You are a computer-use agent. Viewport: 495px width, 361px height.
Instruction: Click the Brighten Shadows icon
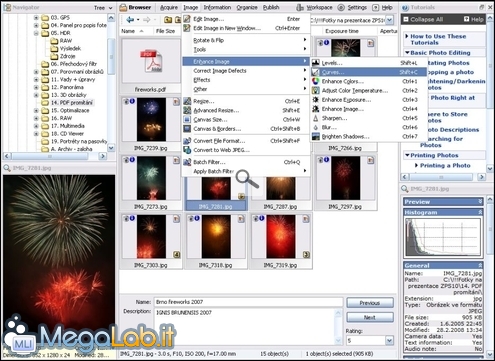click(315, 136)
